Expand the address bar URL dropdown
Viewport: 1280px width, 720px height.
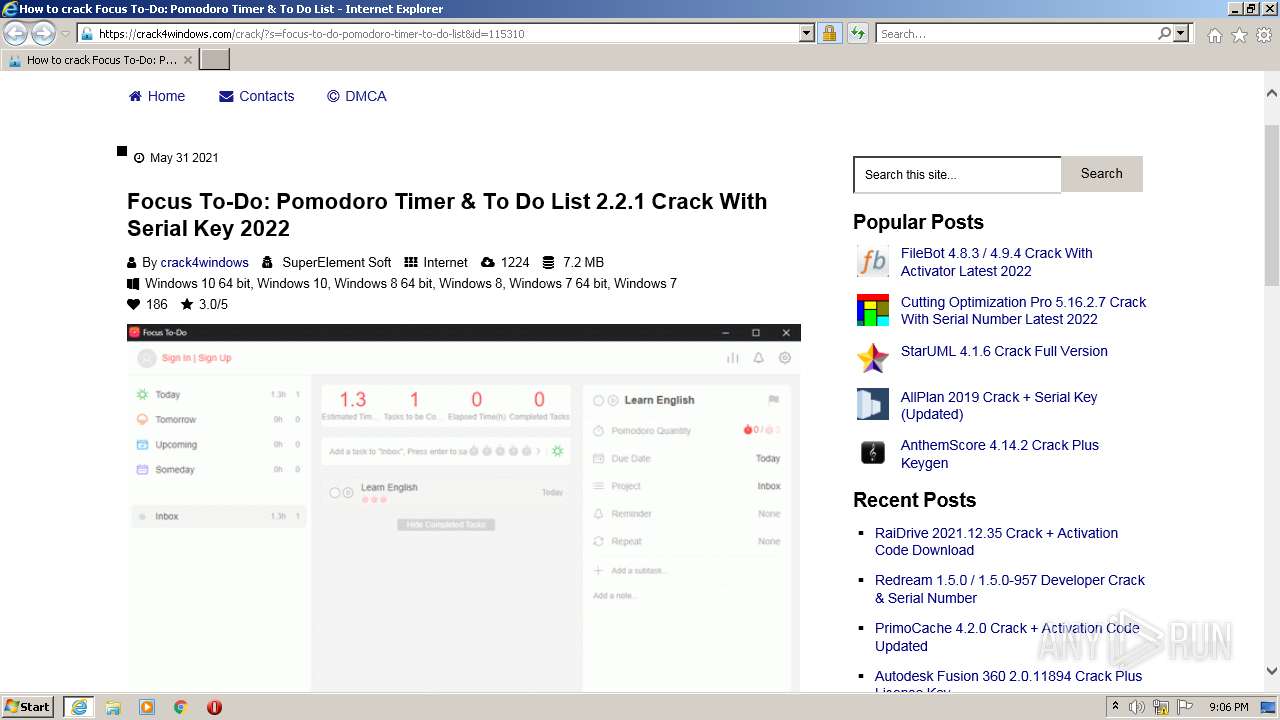pyautogui.click(x=807, y=34)
